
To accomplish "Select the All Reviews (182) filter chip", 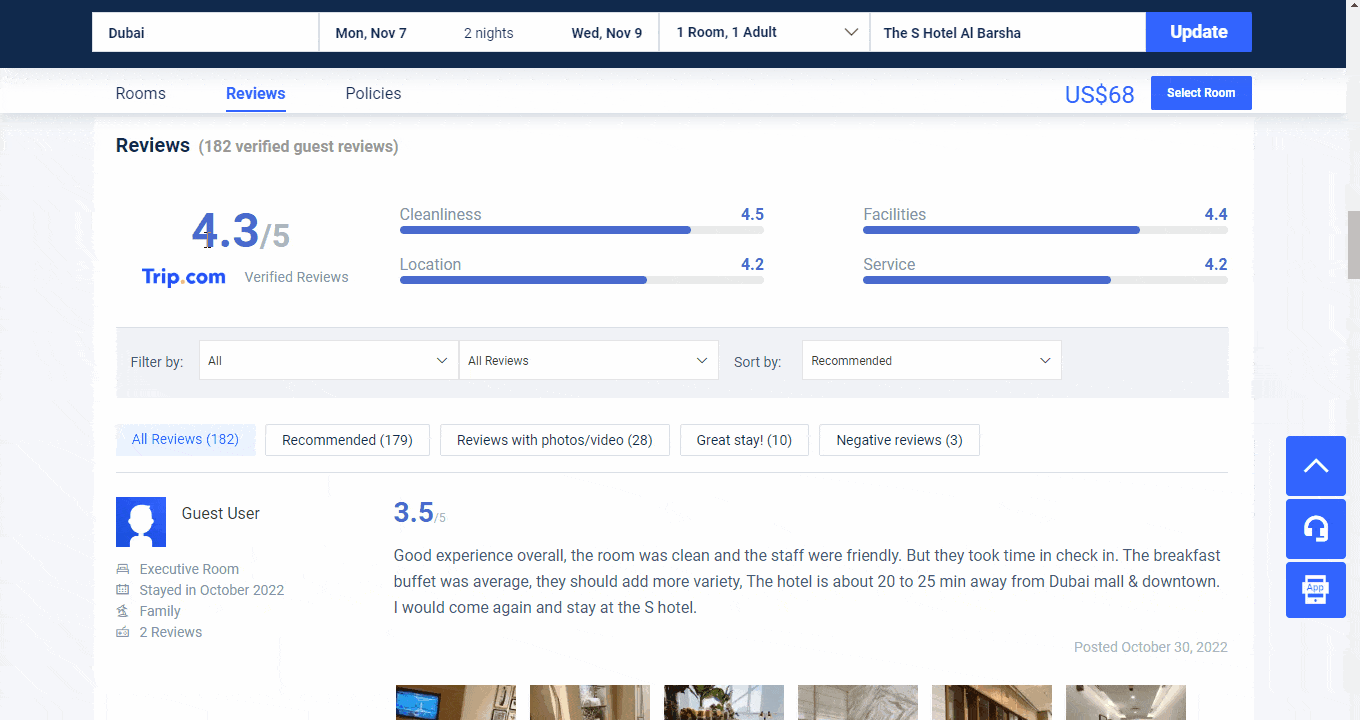I will [186, 439].
